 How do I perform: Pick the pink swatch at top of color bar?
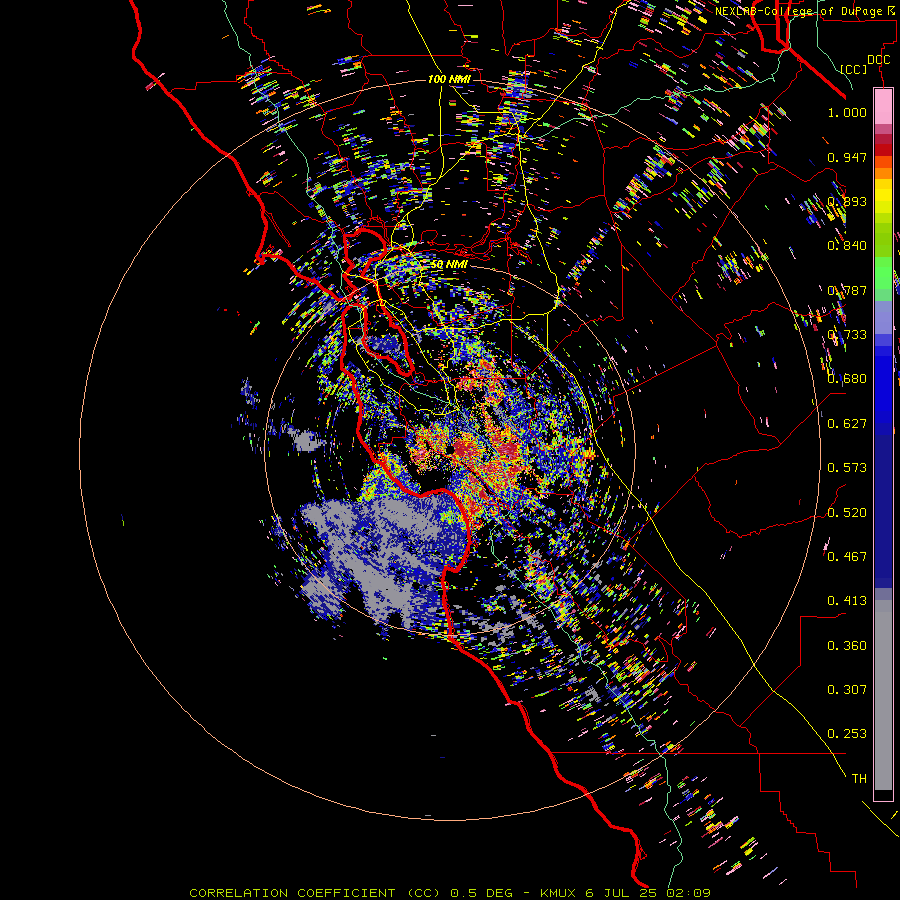click(x=883, y=107)
